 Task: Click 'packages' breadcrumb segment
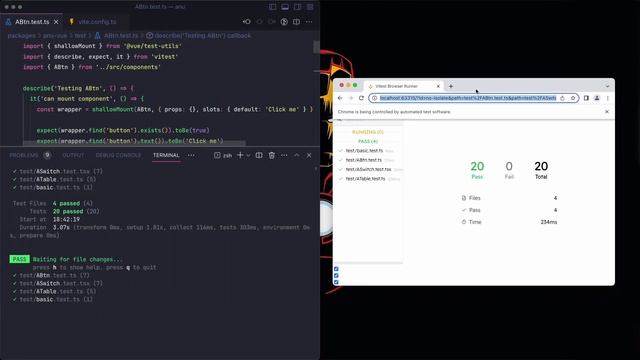point(22,36)
